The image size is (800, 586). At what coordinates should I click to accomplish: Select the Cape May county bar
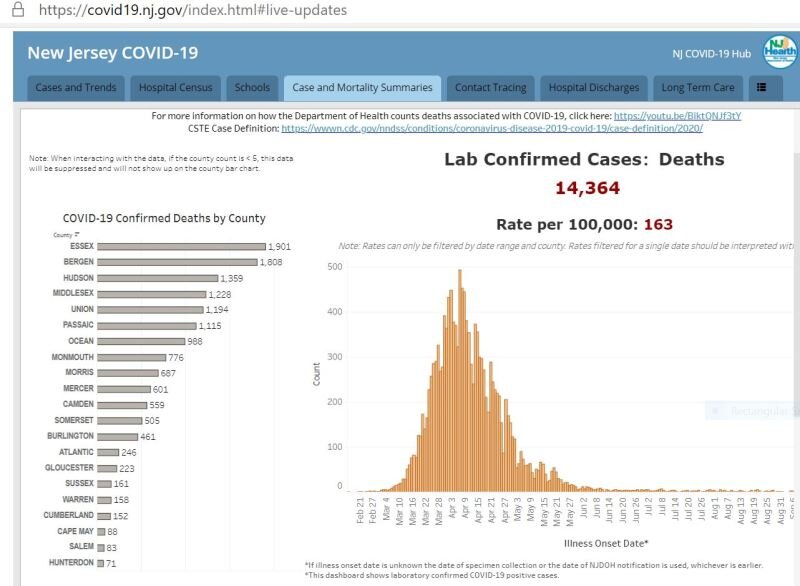pyautogui.click(x=102, y=532)
